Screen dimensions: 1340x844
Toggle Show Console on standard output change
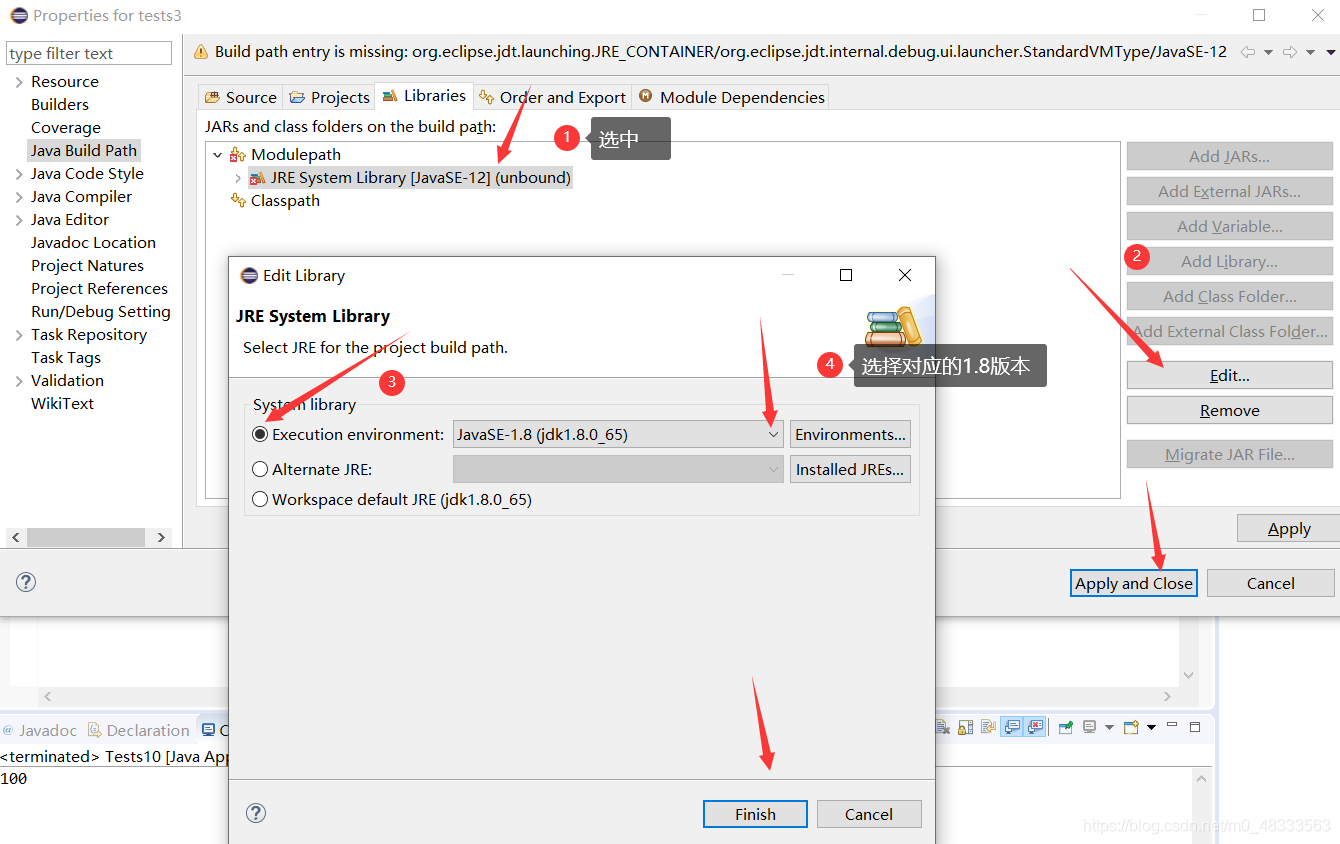tap(1012, 727)
